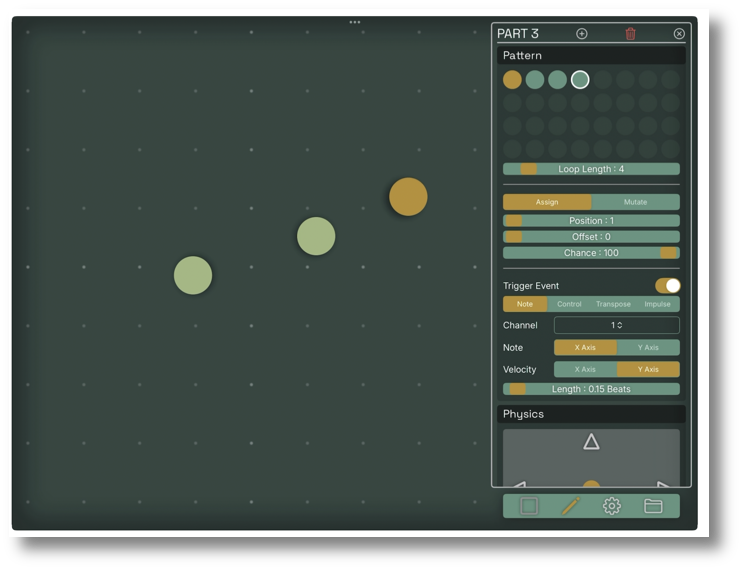The image size is (742, 570).
Task: Click the up triangle in Physics pad
Action: pyautogui.click(x=591, y=442)
